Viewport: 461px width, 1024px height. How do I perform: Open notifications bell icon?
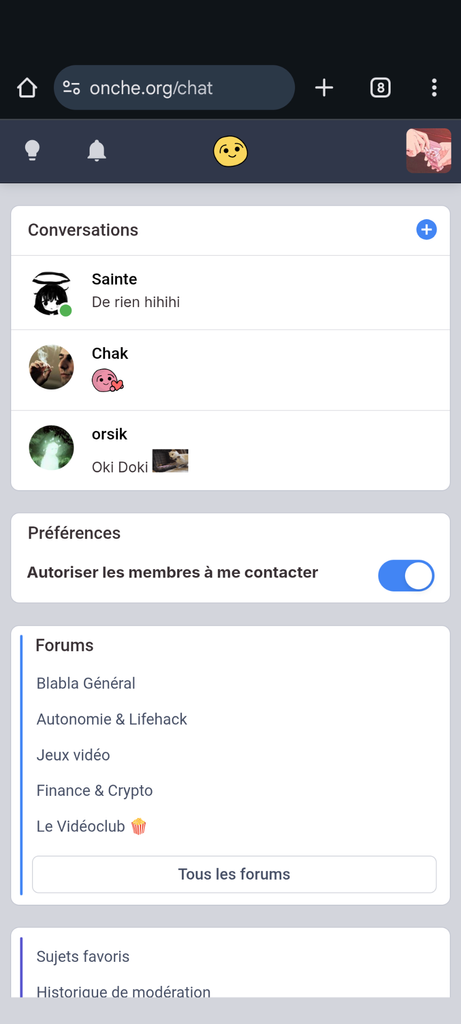tap(97, 151)
